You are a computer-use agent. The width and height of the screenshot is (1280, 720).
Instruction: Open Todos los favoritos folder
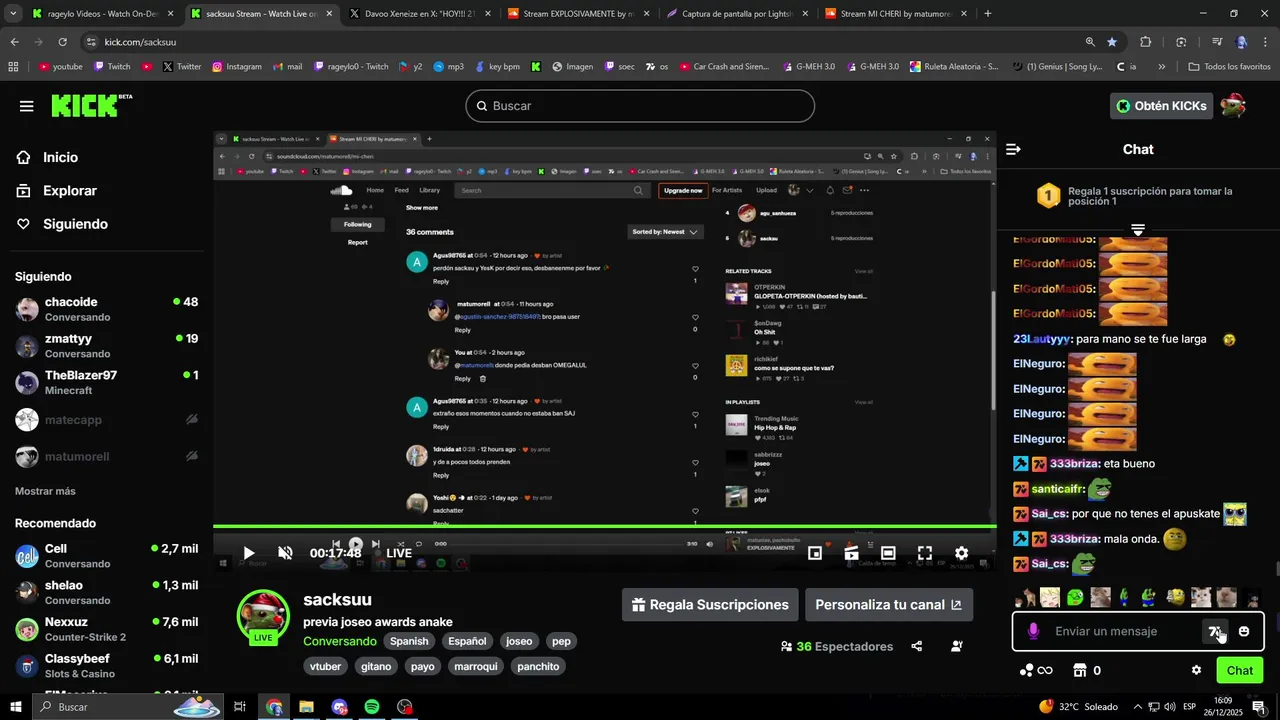point(1229,67)
